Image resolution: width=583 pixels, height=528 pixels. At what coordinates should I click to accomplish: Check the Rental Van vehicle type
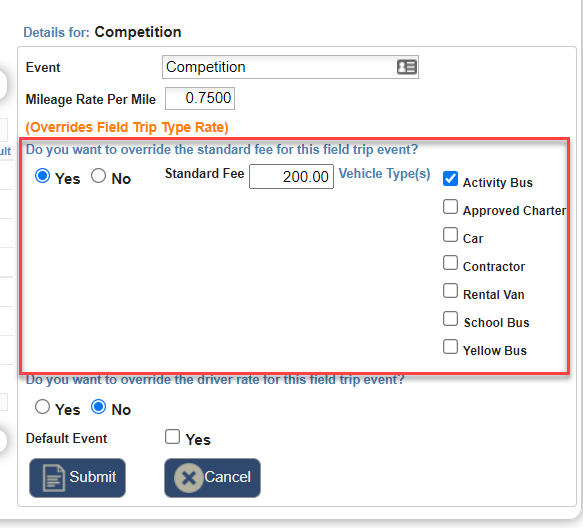click(x=450, y=291)
